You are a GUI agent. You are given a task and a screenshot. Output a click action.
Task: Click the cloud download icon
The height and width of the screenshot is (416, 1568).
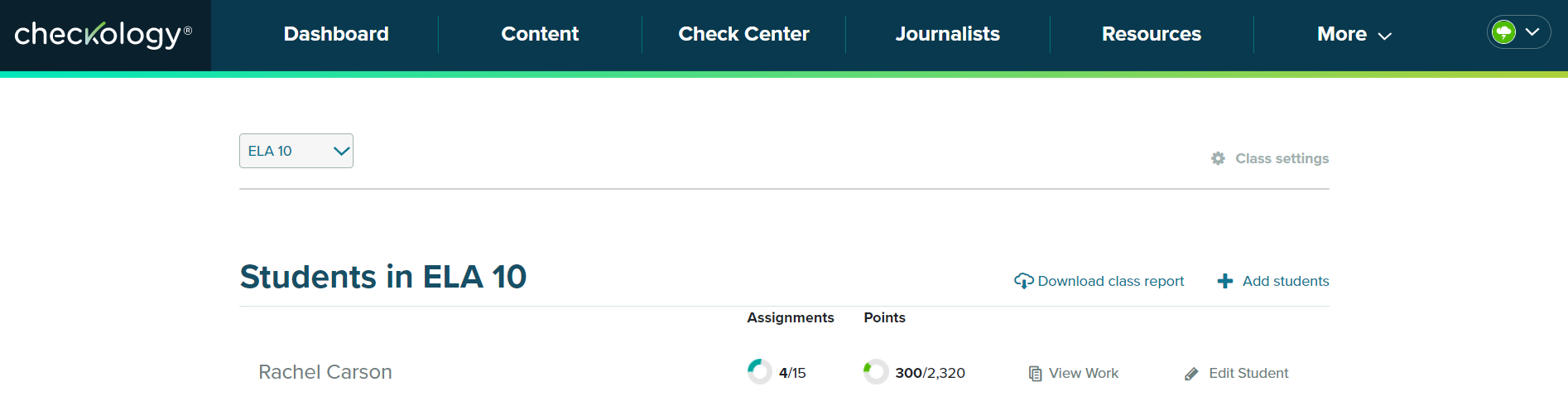click(1023, 281)
